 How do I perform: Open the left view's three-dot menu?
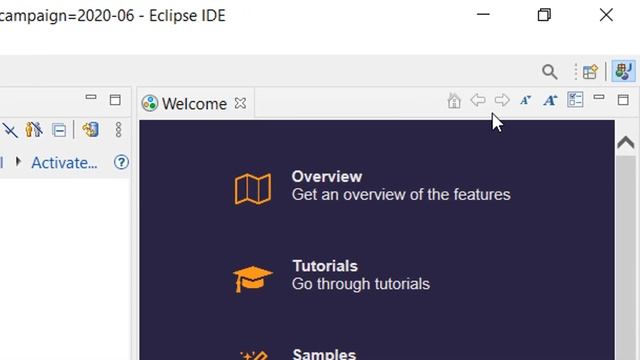click(x=118, y=130)
